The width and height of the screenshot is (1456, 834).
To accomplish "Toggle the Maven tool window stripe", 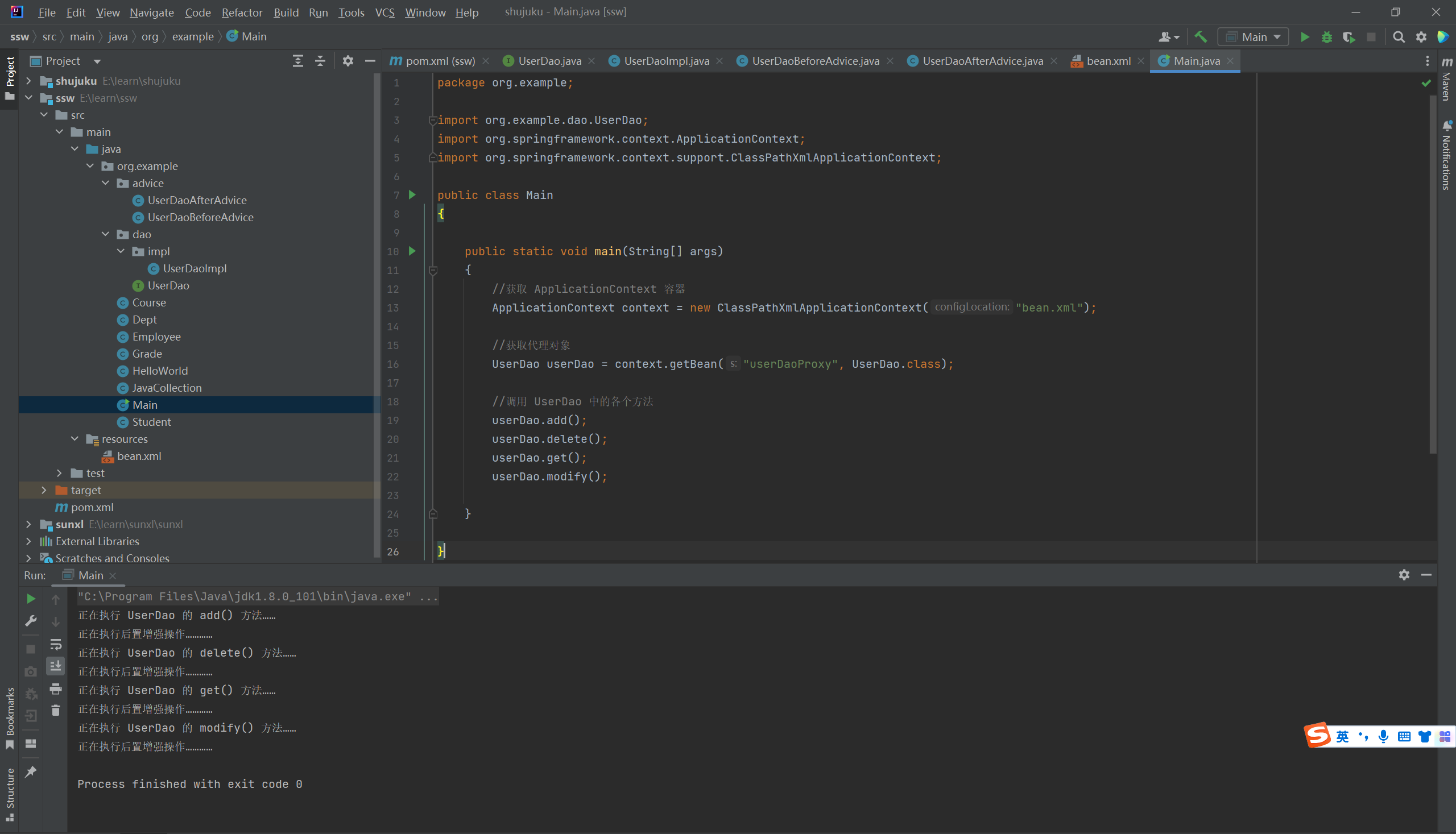I will [1447, 80].
